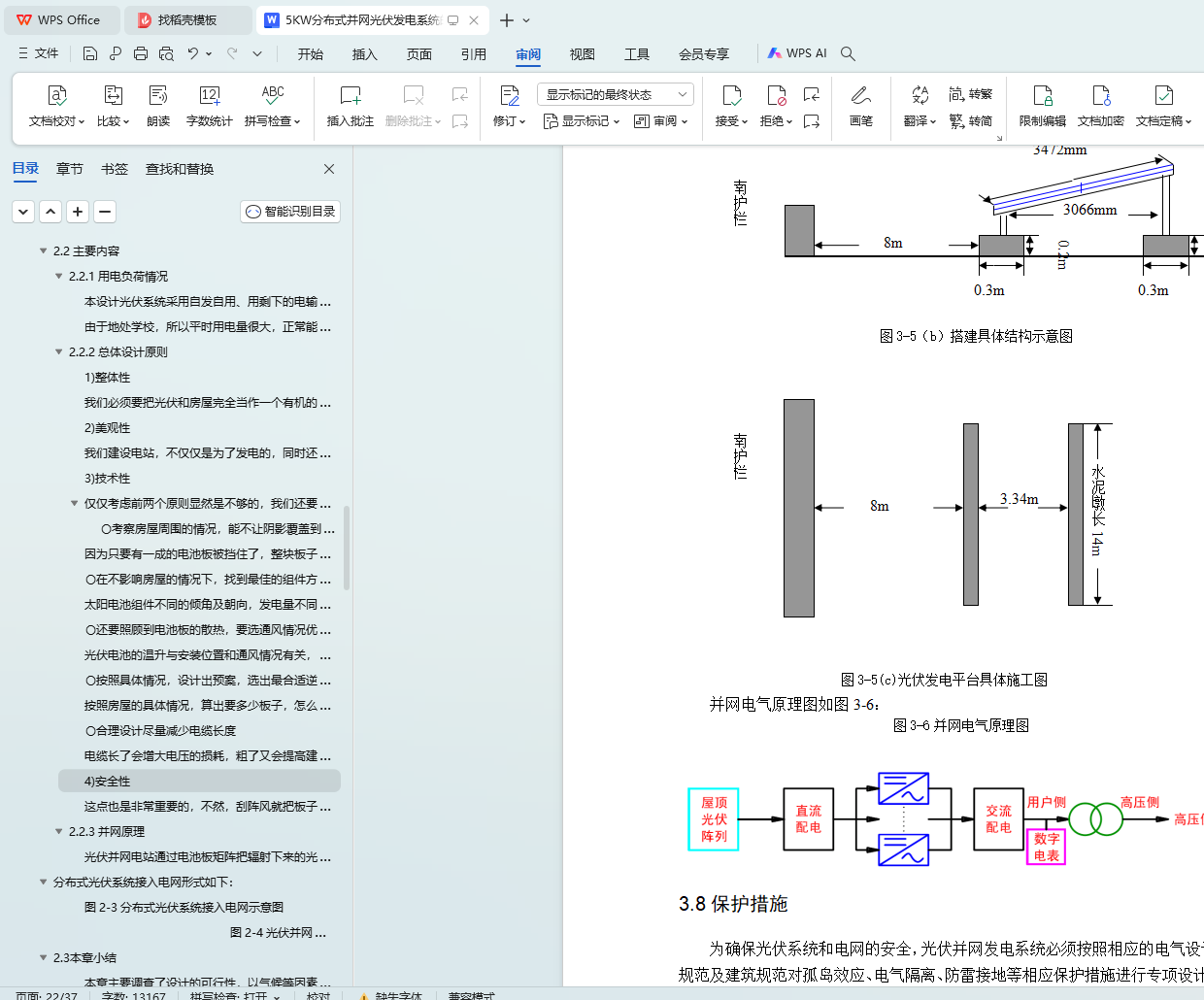Select outline item 4)安全性
The image size is (1204, 1000).
click(199, 781)
